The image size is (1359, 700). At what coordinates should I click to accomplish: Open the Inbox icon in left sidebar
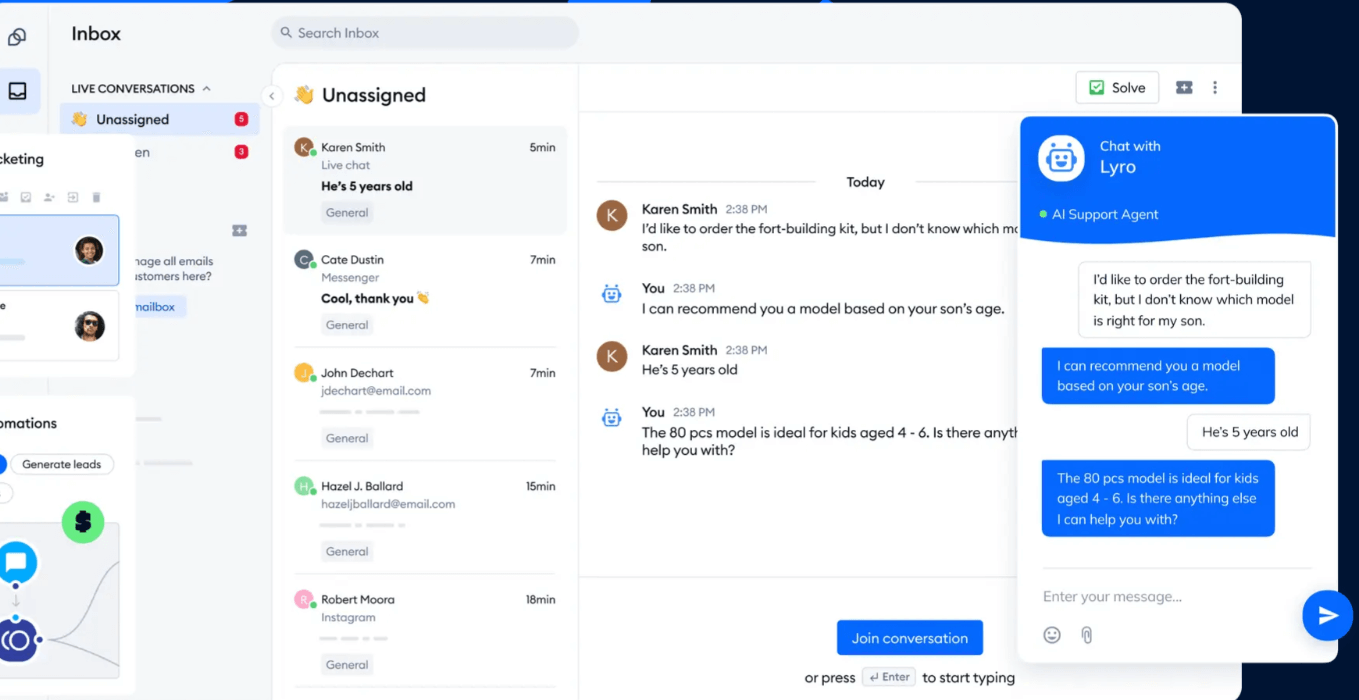18,91
